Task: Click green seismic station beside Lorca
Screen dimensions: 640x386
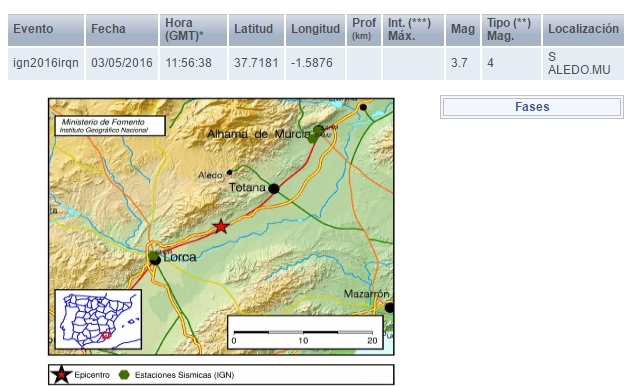Action: [153, 256]
